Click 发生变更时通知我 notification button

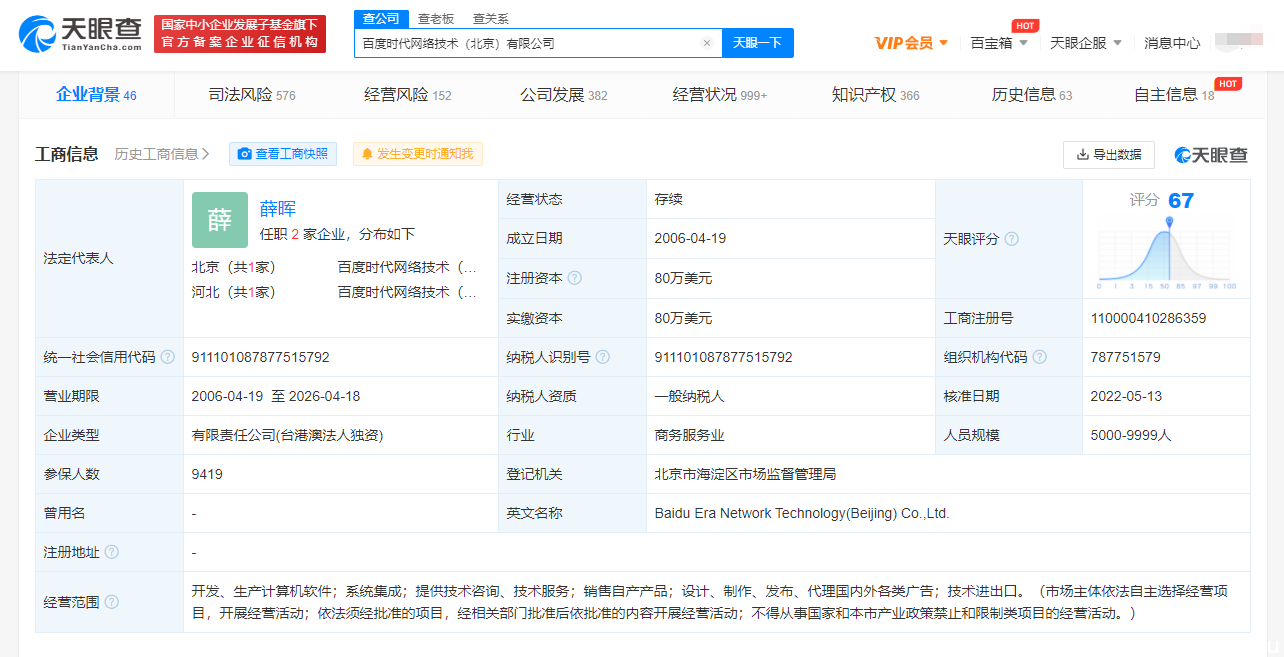[x=418, y=154]
